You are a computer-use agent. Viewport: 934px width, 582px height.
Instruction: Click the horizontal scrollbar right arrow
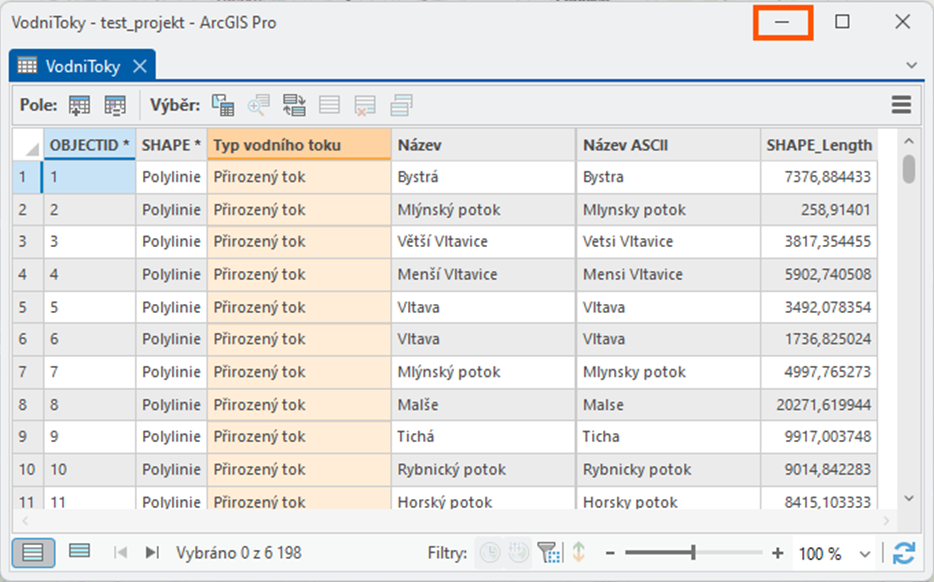pyautogui.click(x=886, y=521)
